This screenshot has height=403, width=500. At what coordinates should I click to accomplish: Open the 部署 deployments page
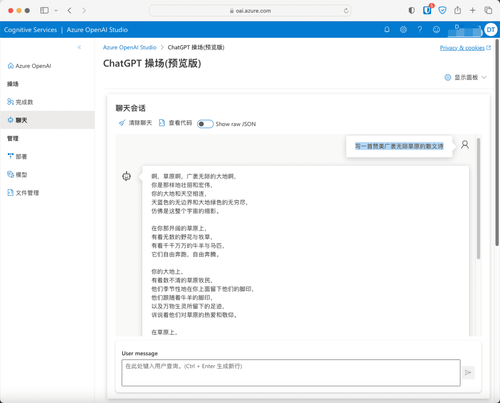[x=17, y=156]
